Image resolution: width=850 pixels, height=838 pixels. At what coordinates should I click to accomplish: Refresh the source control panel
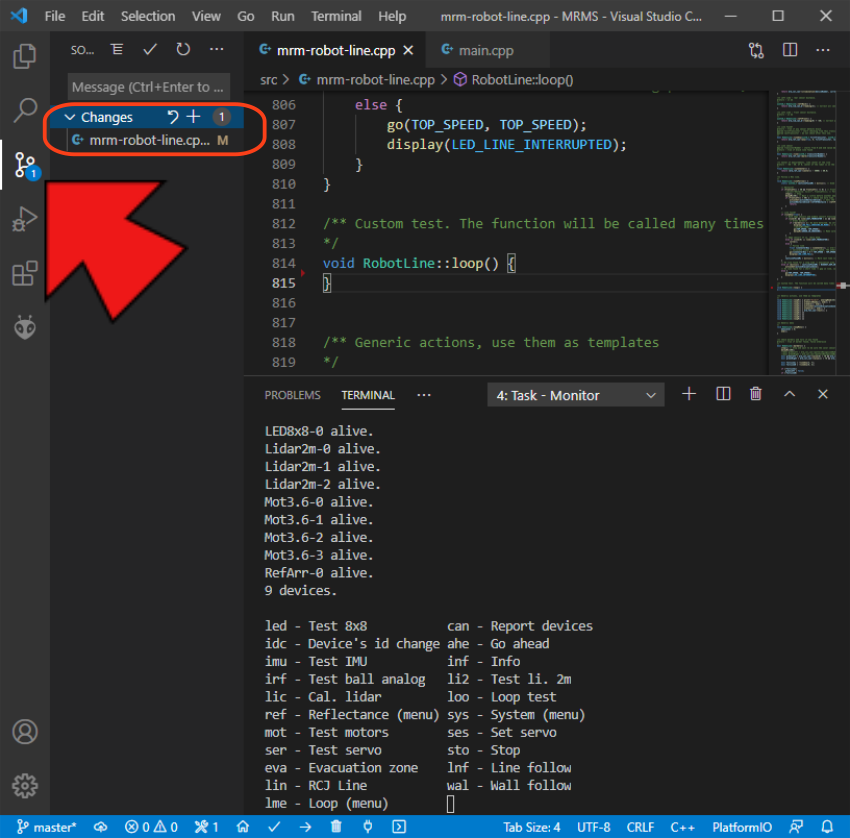click(183, 50)
